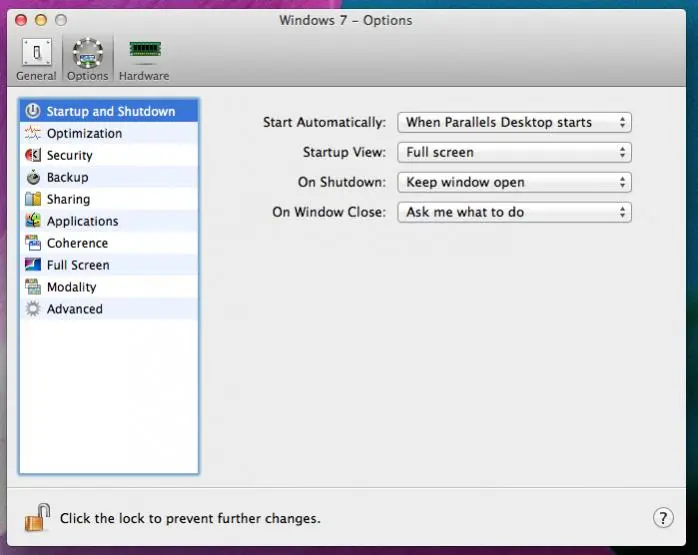Select the Security sidebar icon
The width and height of the screenshot is (698, 555).
tap(32, 155)
